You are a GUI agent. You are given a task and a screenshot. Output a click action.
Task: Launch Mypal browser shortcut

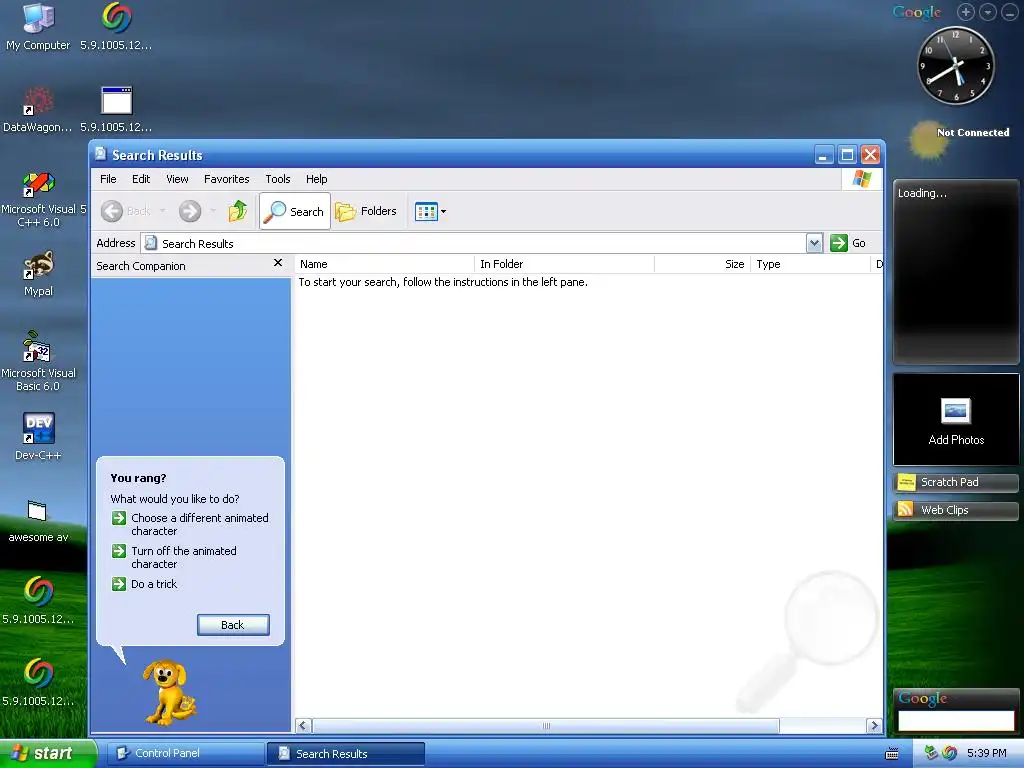(x=38, y=274)
